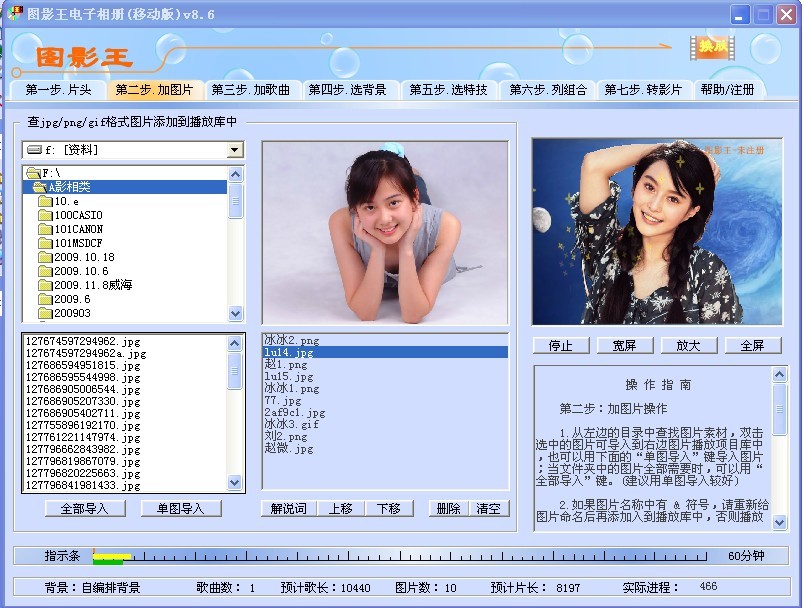Select 赵微.jpg in play list

point(289,449)
